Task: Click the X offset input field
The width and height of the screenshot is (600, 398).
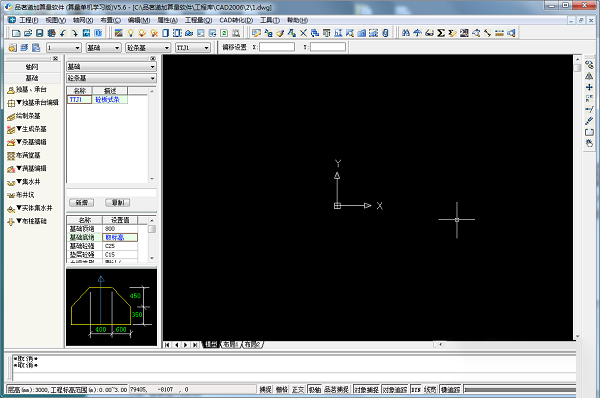Action: pyautogui.click(x=277, y=47)
